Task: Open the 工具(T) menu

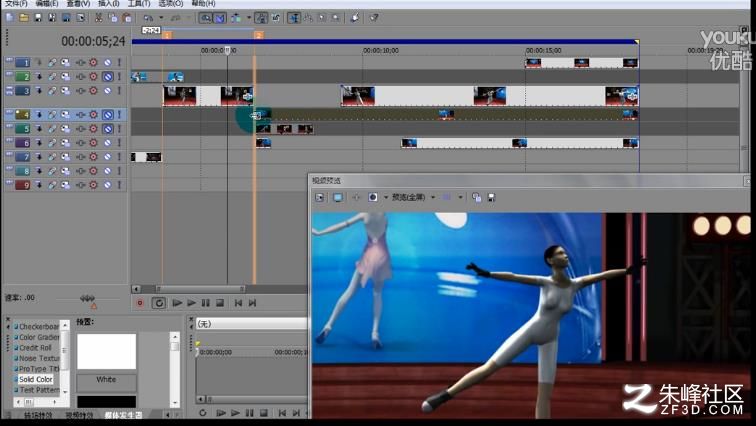Action: (139, 3)
